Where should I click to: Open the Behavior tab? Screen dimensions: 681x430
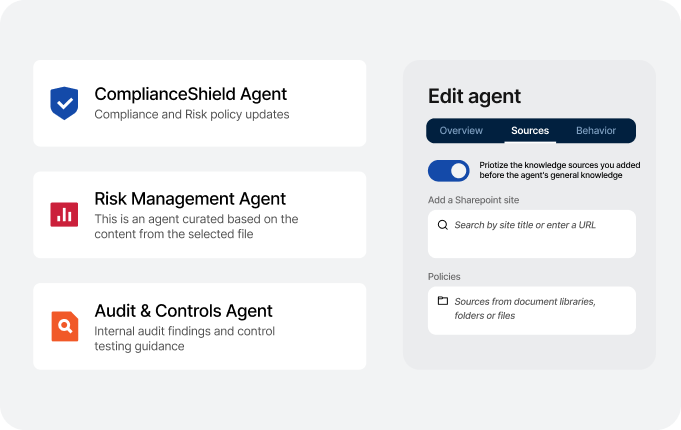pos(596,131)
